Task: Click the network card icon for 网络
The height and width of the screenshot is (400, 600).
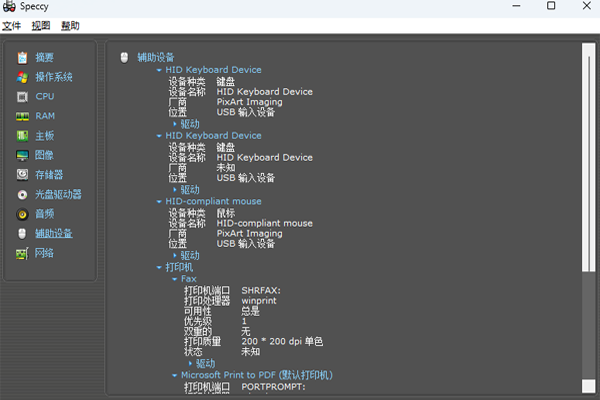Action: coord(22,253)
